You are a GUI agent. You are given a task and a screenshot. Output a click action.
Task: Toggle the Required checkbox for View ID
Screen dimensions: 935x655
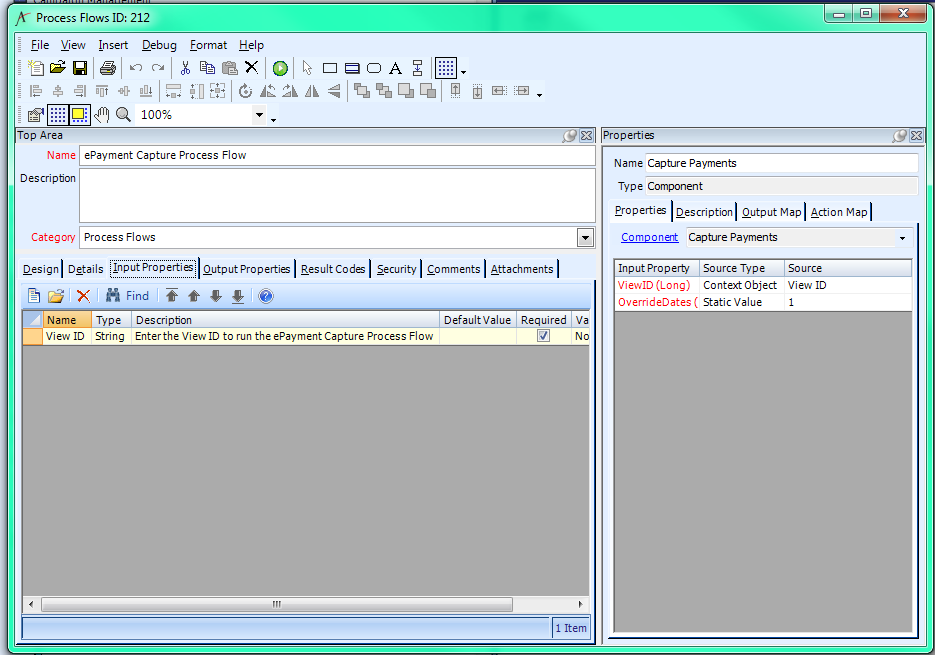[x=543, y=336]
